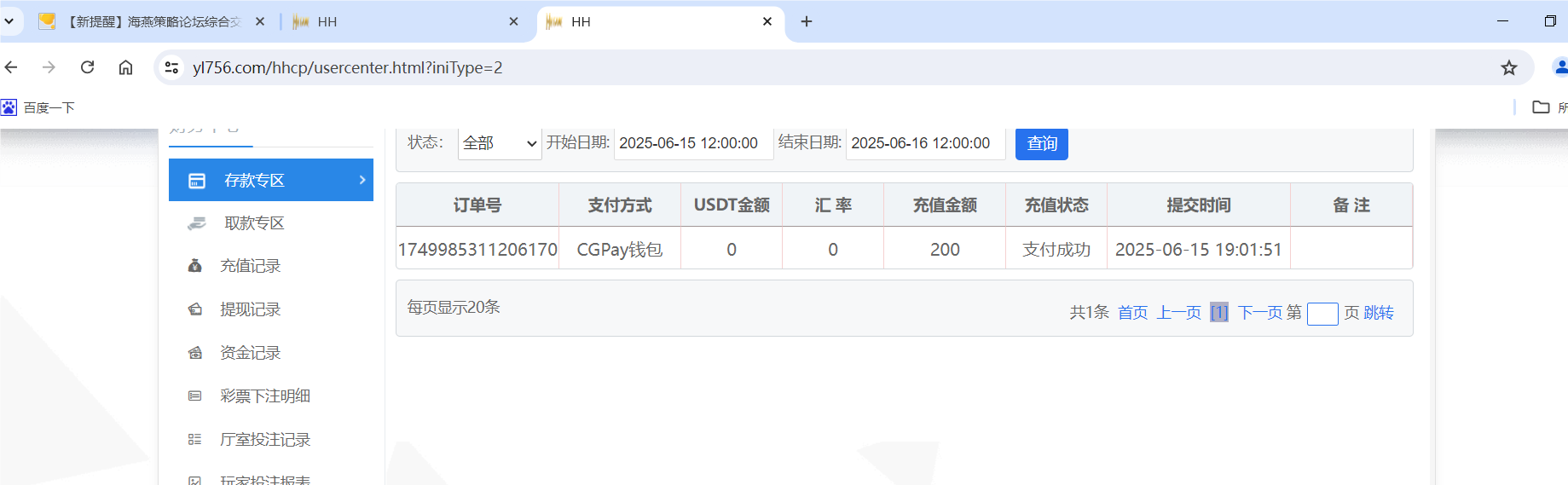Click the 厅室投注记录 list icon
Viewport: 1568px width, 485px height.
[195, 440]
